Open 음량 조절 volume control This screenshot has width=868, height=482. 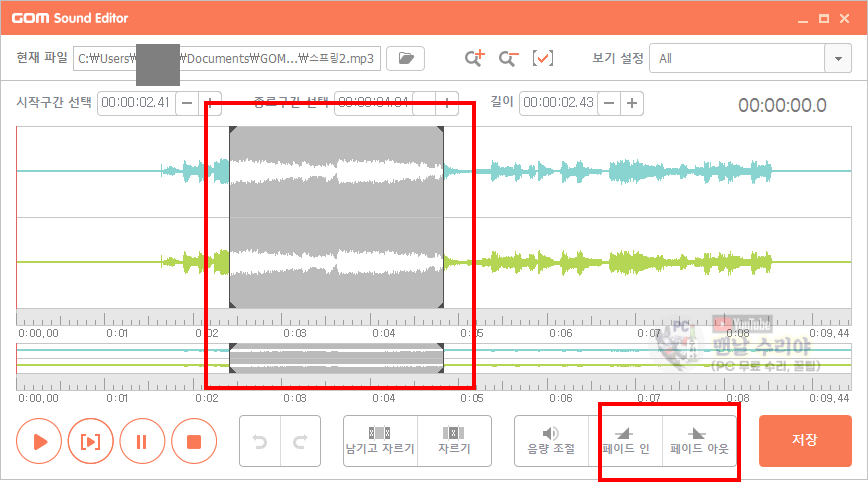(551, 441)
